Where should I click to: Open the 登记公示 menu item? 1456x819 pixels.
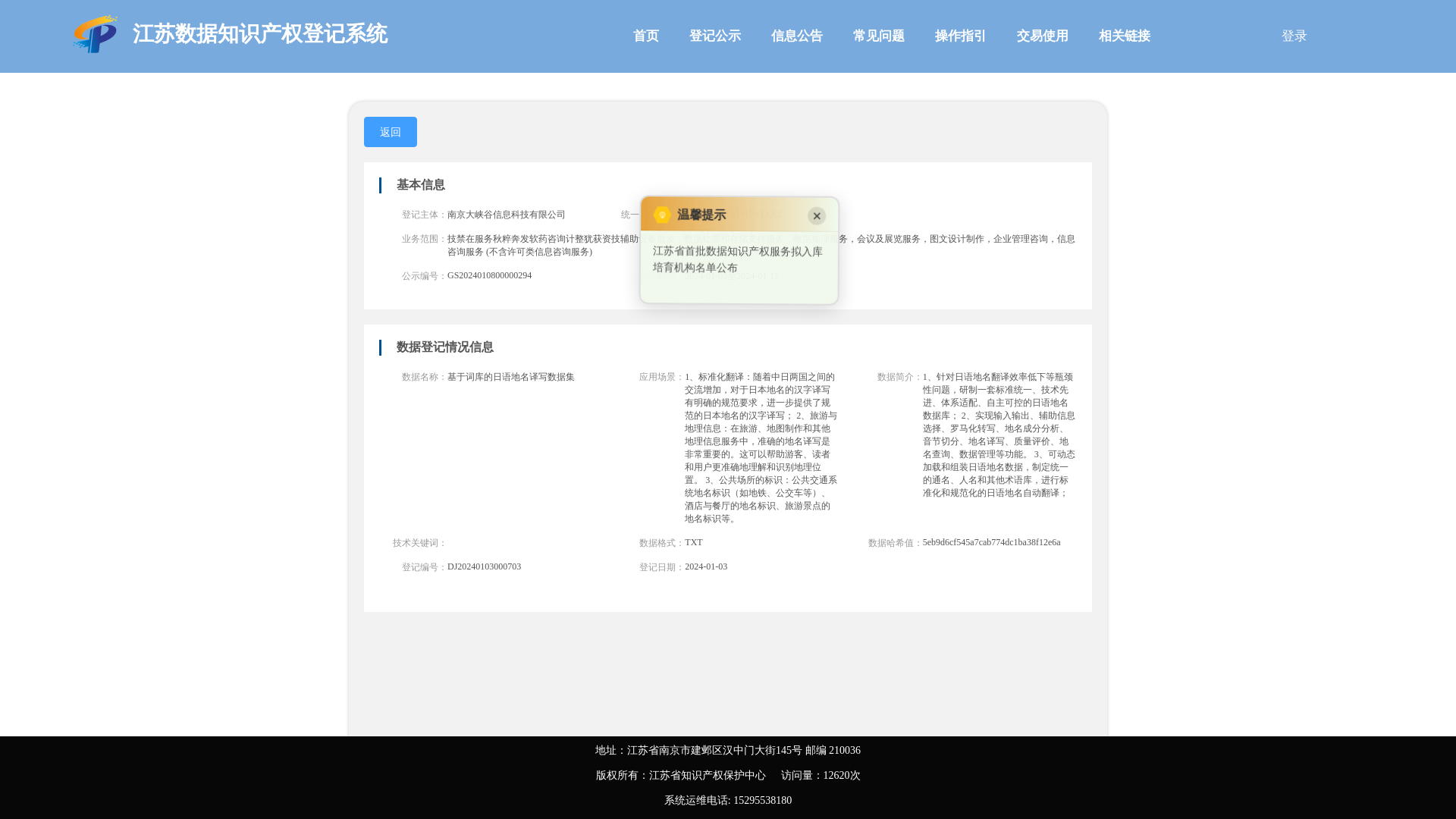[715, 36]
